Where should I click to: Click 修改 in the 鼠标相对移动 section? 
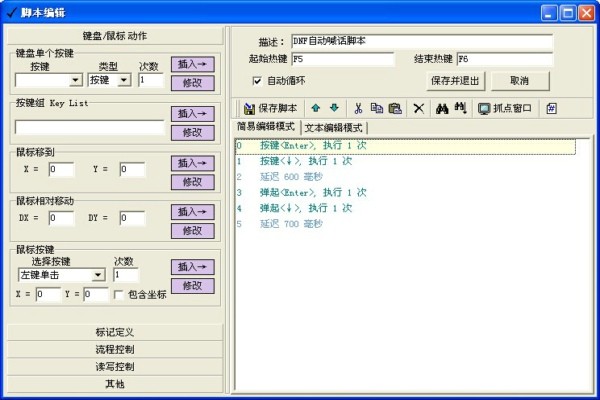click(x=192, y=231)
